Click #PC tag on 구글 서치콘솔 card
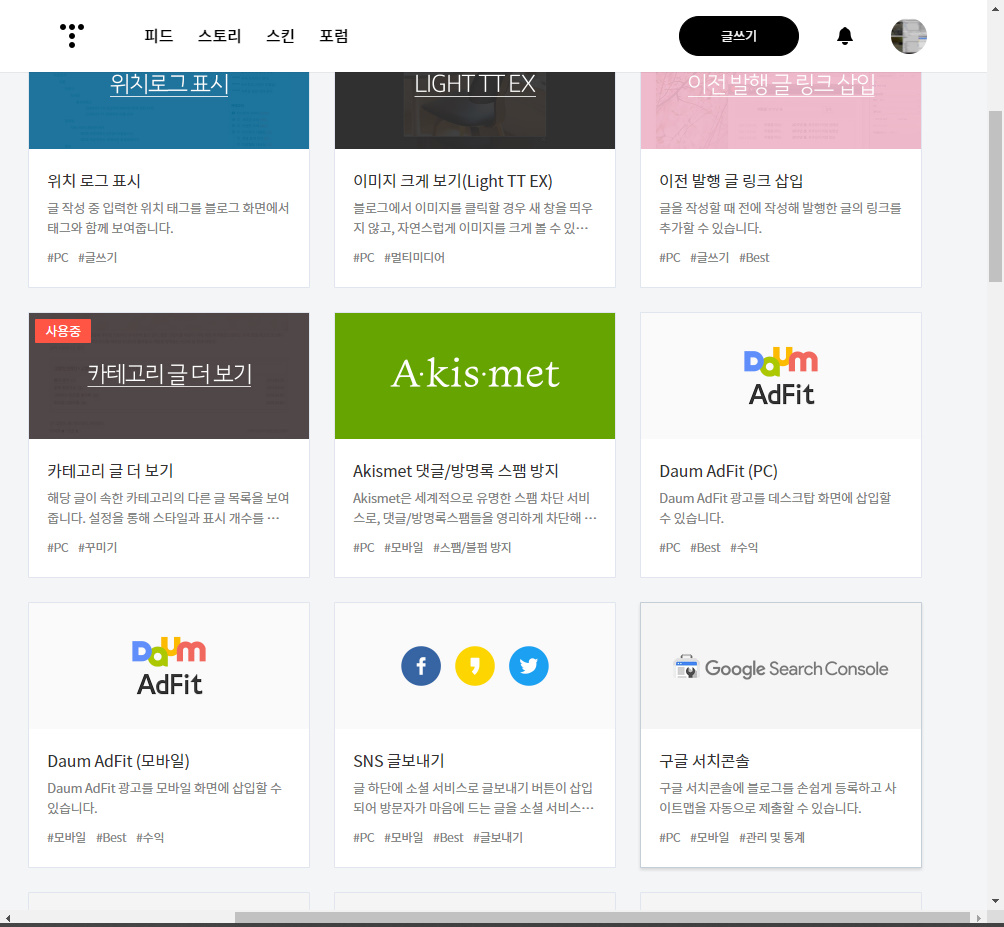 point(670,837)
